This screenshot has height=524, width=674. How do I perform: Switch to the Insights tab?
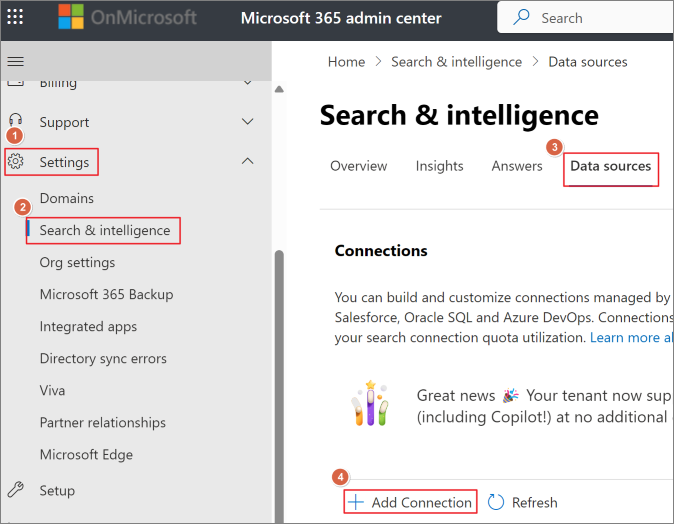[x=439, y=166]
